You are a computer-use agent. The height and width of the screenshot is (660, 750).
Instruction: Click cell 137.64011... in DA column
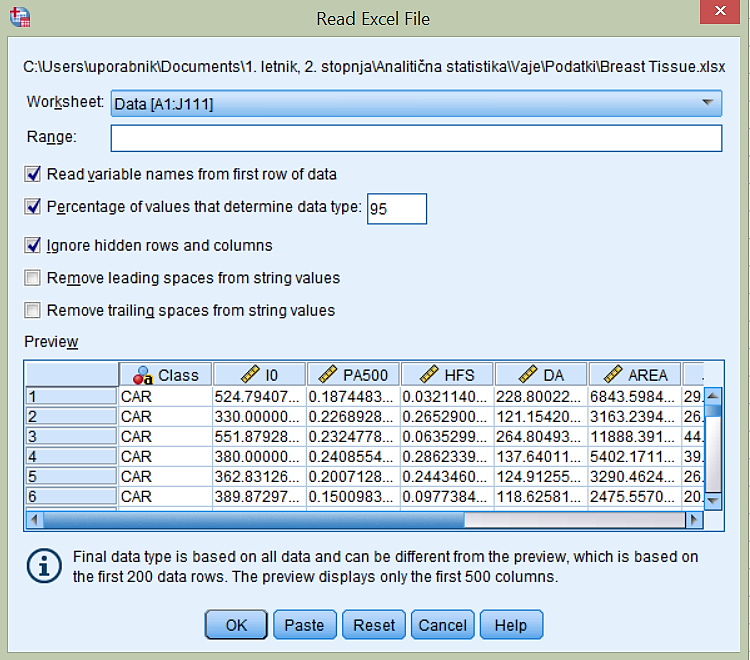(540, 456)
